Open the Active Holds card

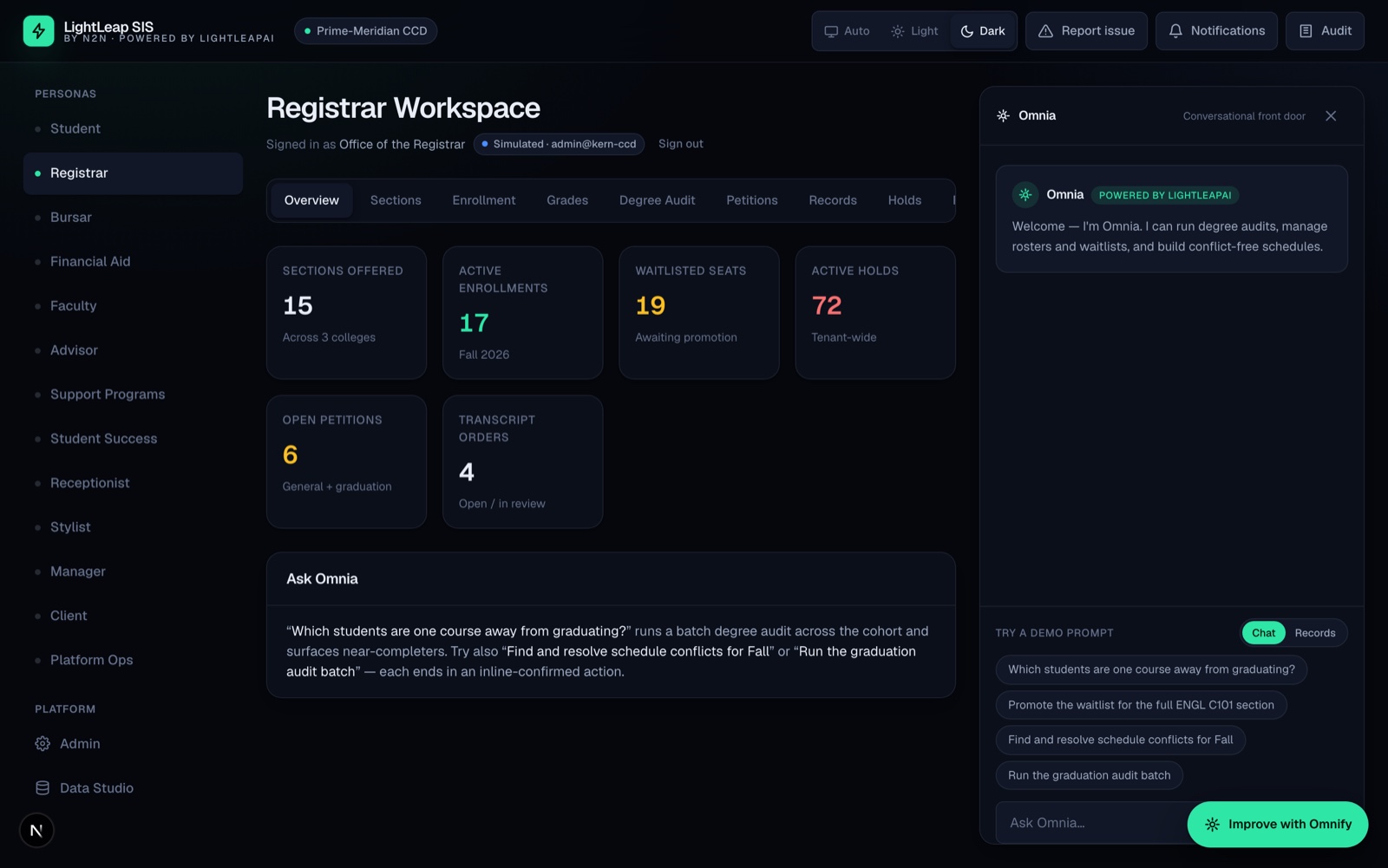[x=875, y=313]
